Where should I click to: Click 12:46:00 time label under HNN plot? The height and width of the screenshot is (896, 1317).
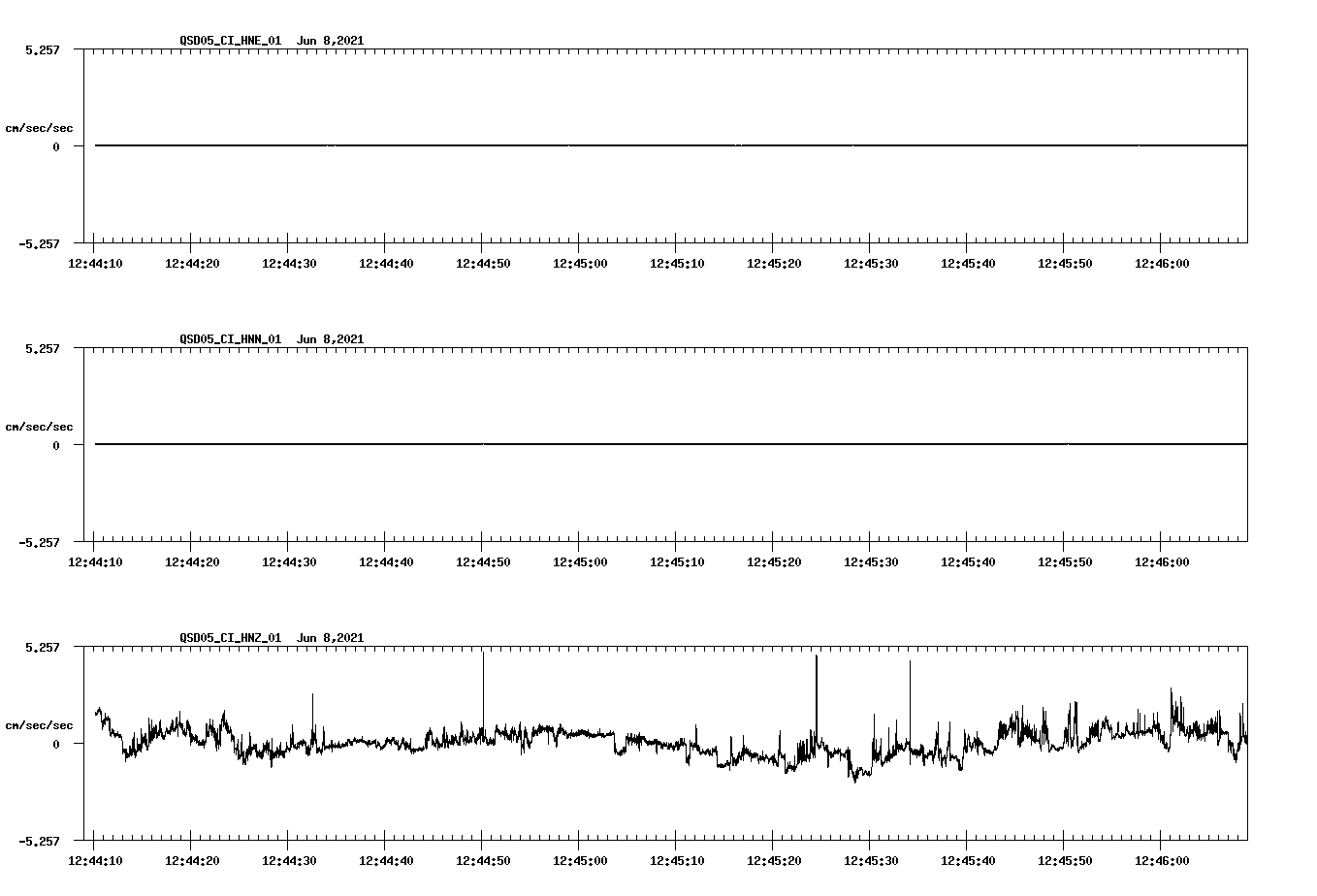[x=1162, y=561]
